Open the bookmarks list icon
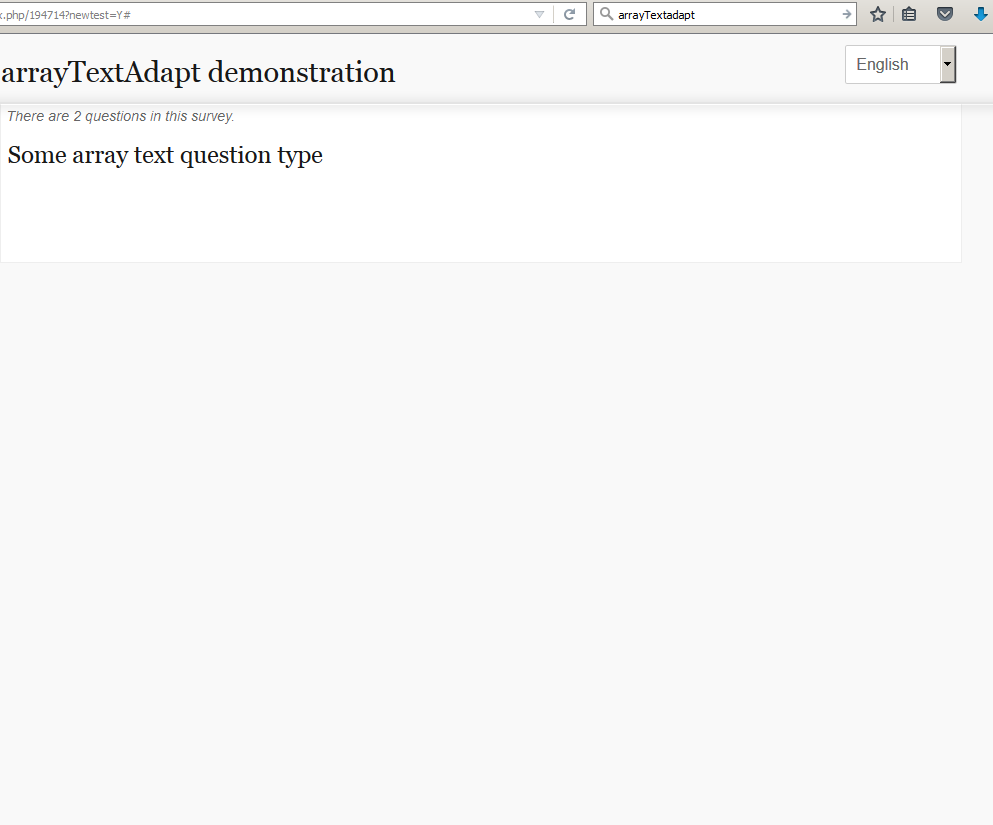This screenshot has width=993, height=825. tap(909, 14)
